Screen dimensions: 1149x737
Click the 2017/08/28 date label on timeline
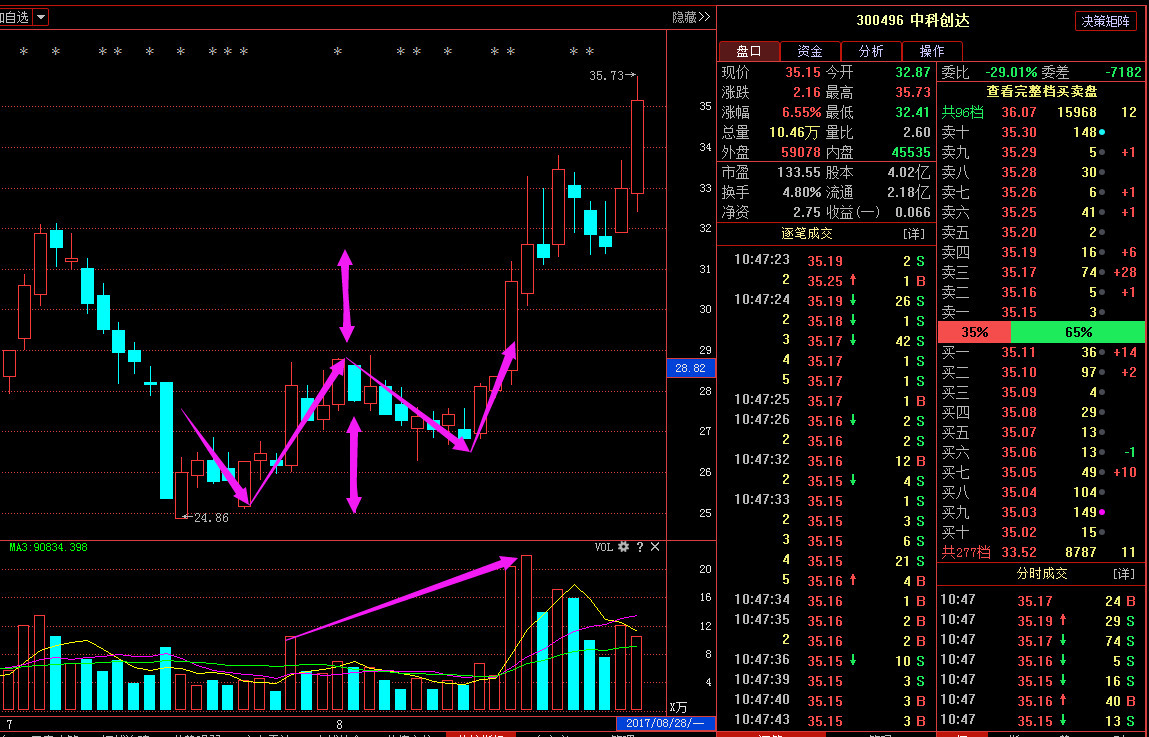[x=665, y=723]
